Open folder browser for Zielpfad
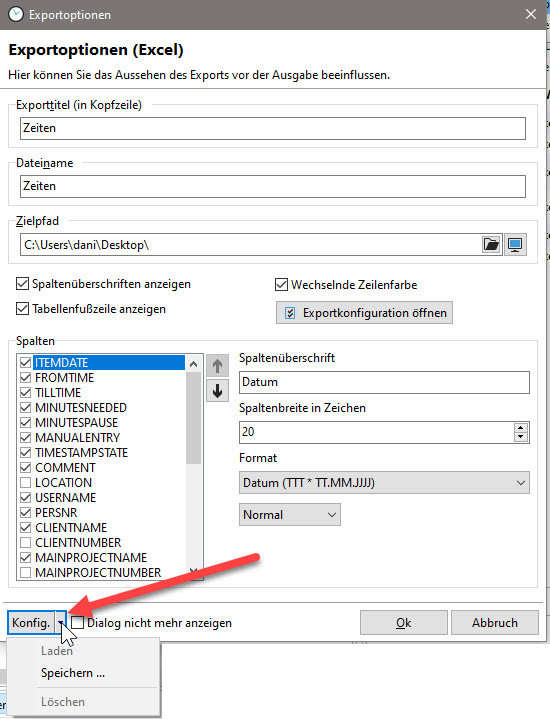 click(x=491, y=244)
